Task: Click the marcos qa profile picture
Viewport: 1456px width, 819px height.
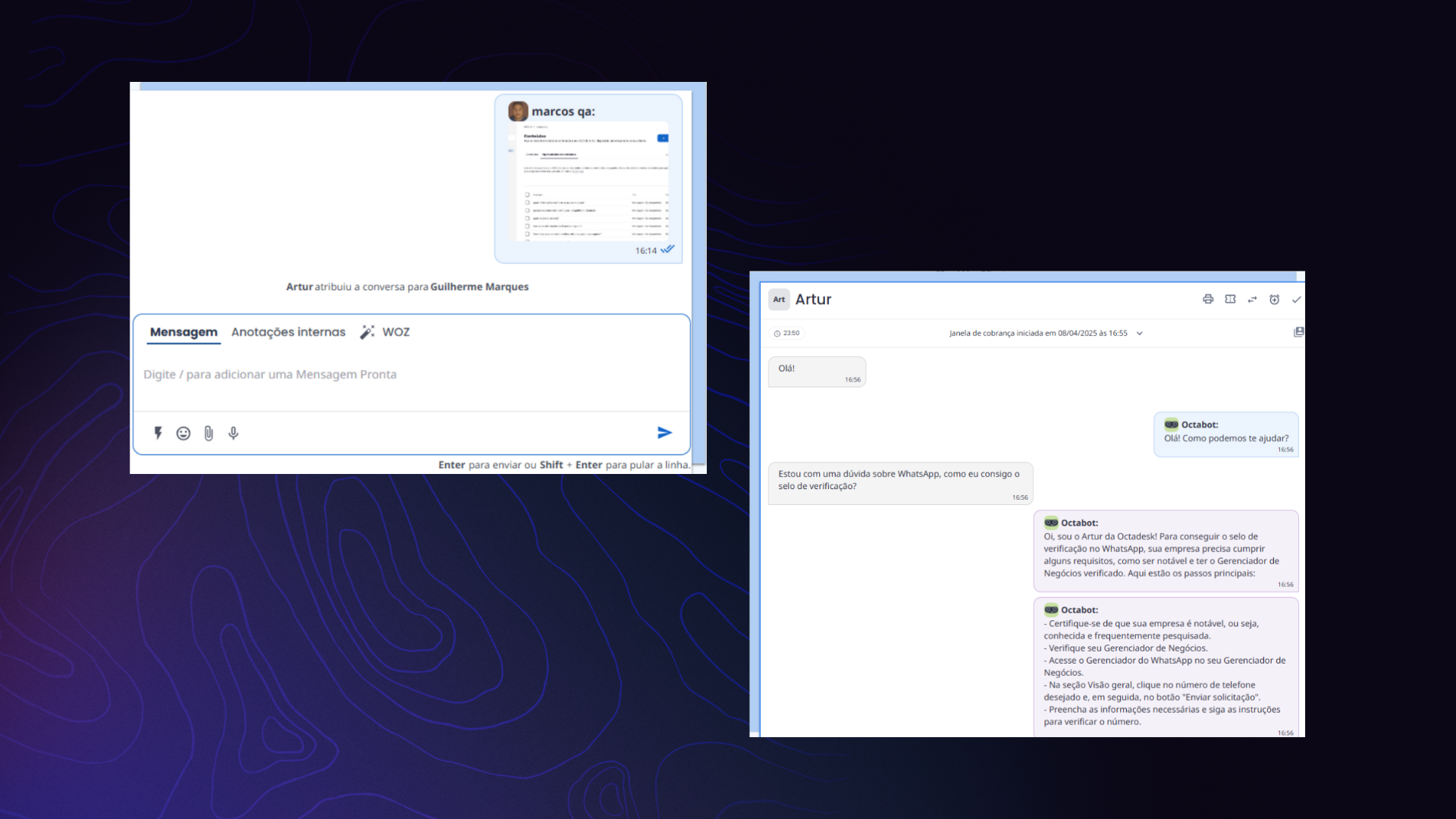Action: click(518, 111)
